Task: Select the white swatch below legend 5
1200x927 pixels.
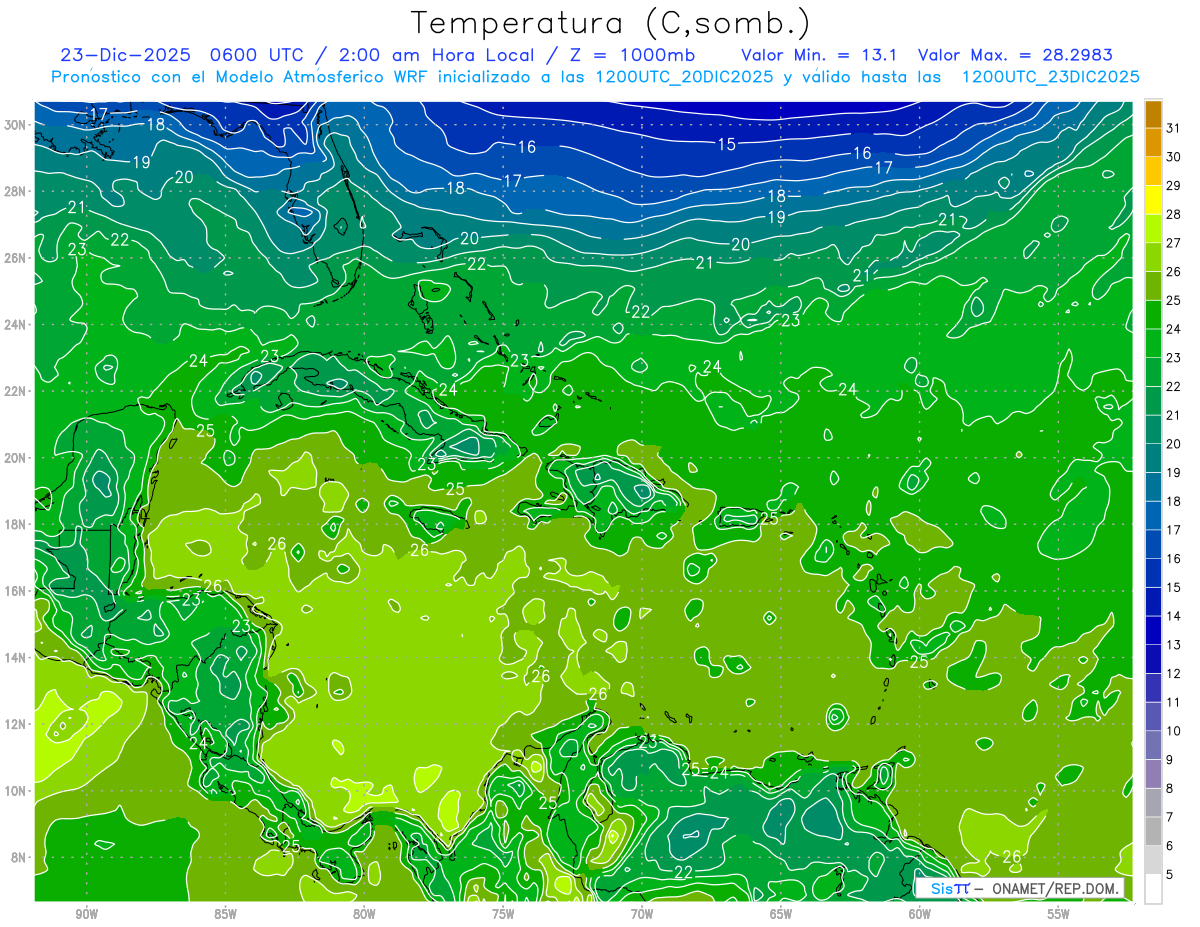Action: [1153, 889]
